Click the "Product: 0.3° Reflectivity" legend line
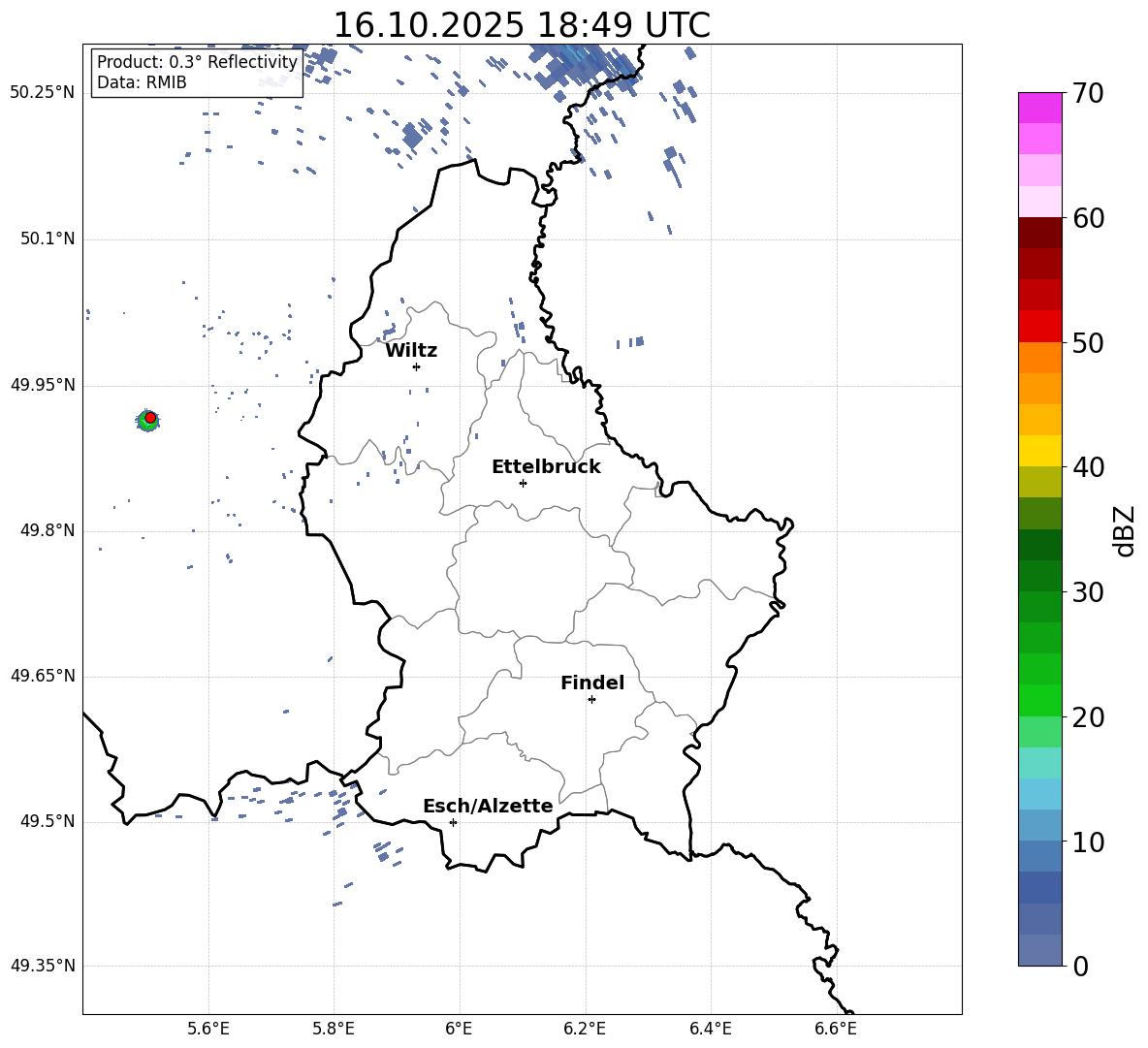The image size is (1148, 1048). click(x=197, y=62)
